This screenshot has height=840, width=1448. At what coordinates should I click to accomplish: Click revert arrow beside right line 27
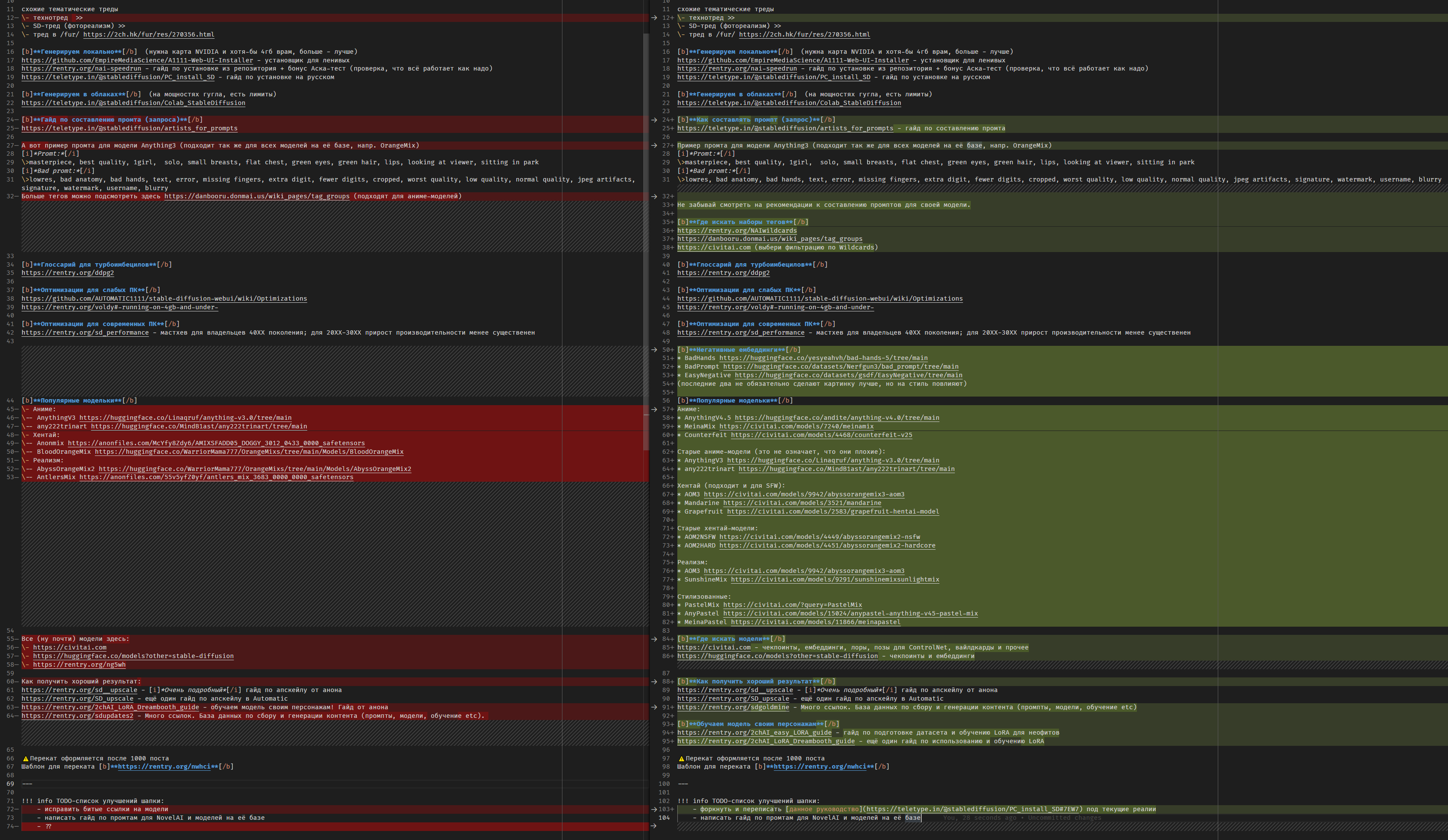[x=654, y=145]
